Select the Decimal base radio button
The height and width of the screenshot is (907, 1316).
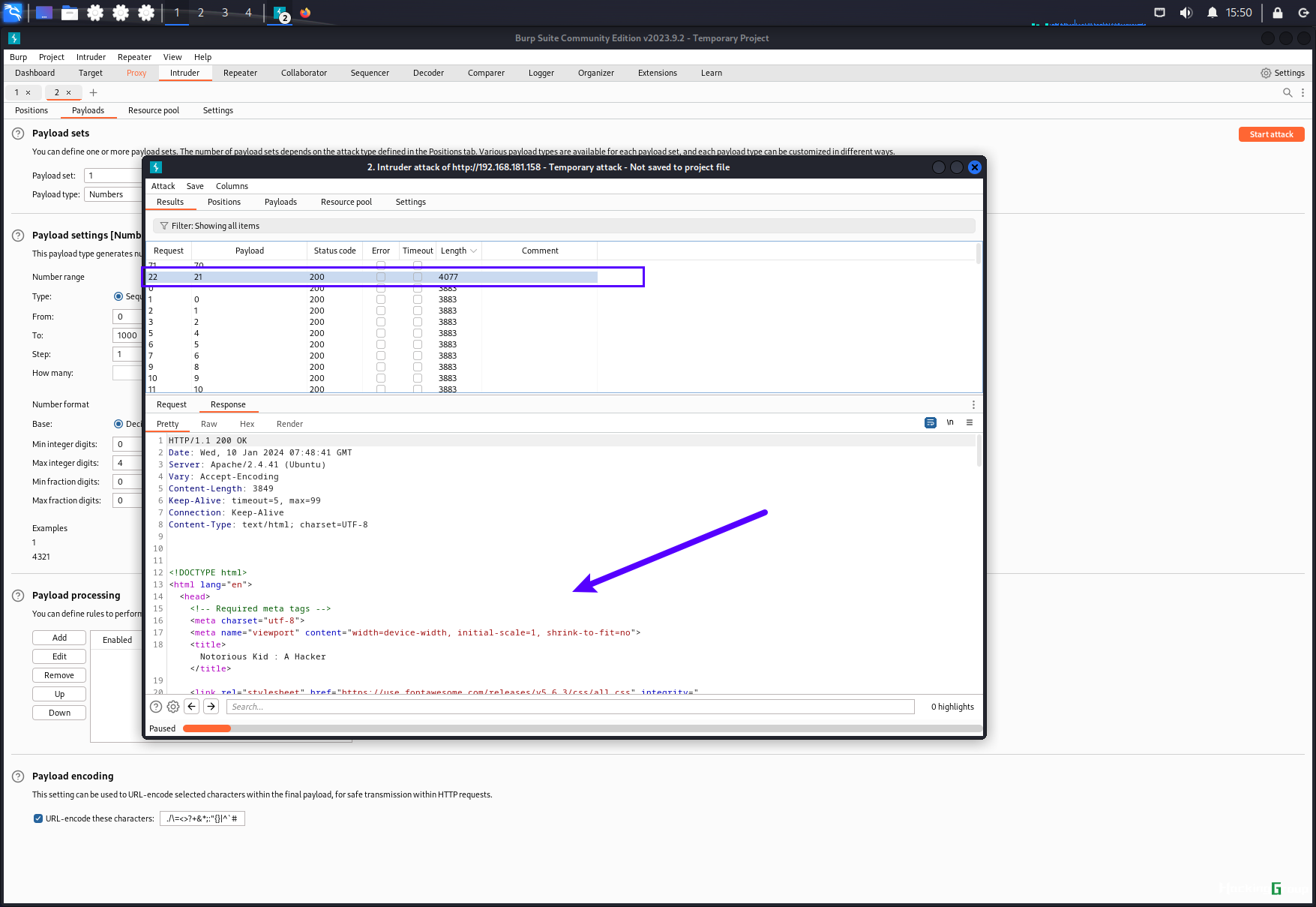118,424
